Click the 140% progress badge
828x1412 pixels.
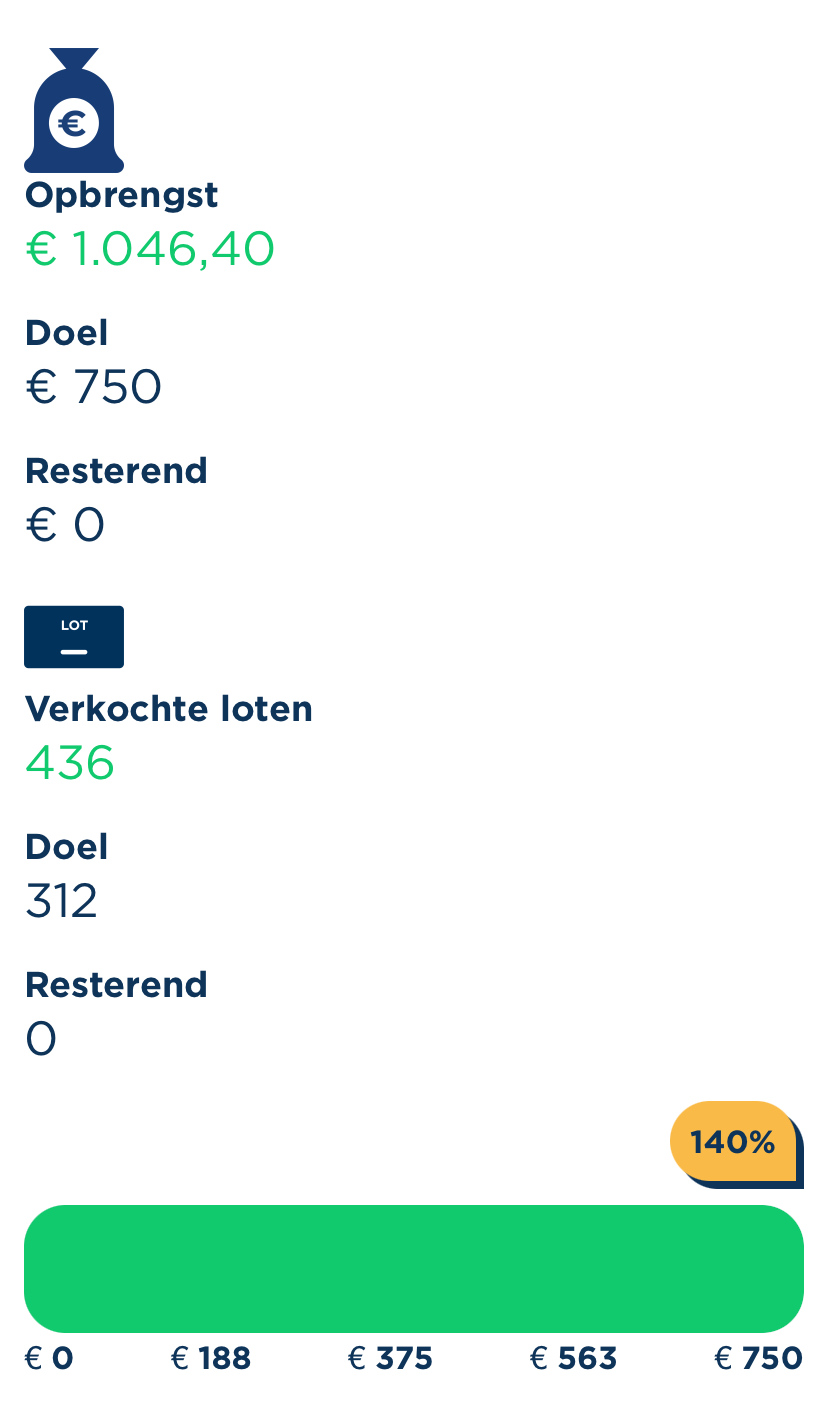pyautogui.click(x=733, y=1141)
